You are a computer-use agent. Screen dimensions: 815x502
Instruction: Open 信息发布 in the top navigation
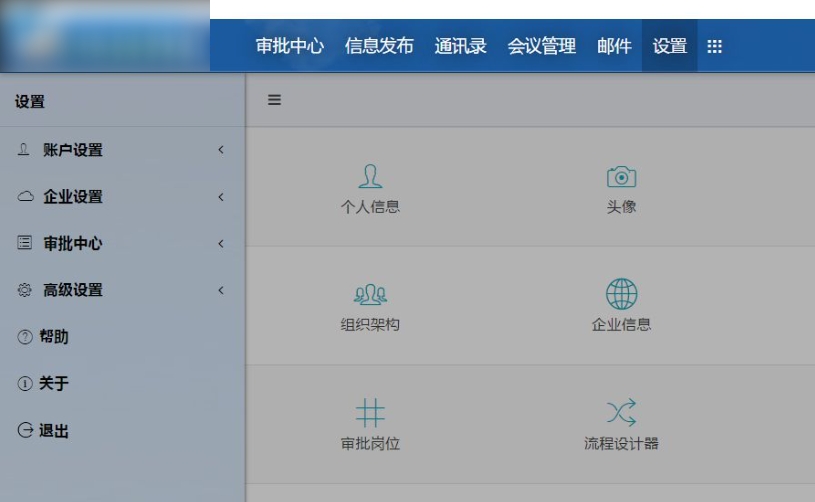379,46
